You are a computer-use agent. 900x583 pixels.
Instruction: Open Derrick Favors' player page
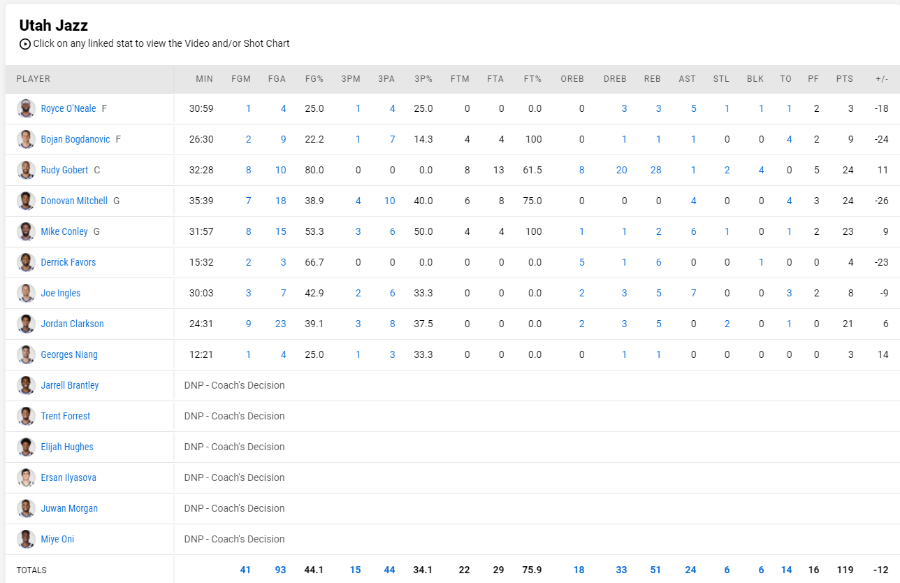coord(68,262)
